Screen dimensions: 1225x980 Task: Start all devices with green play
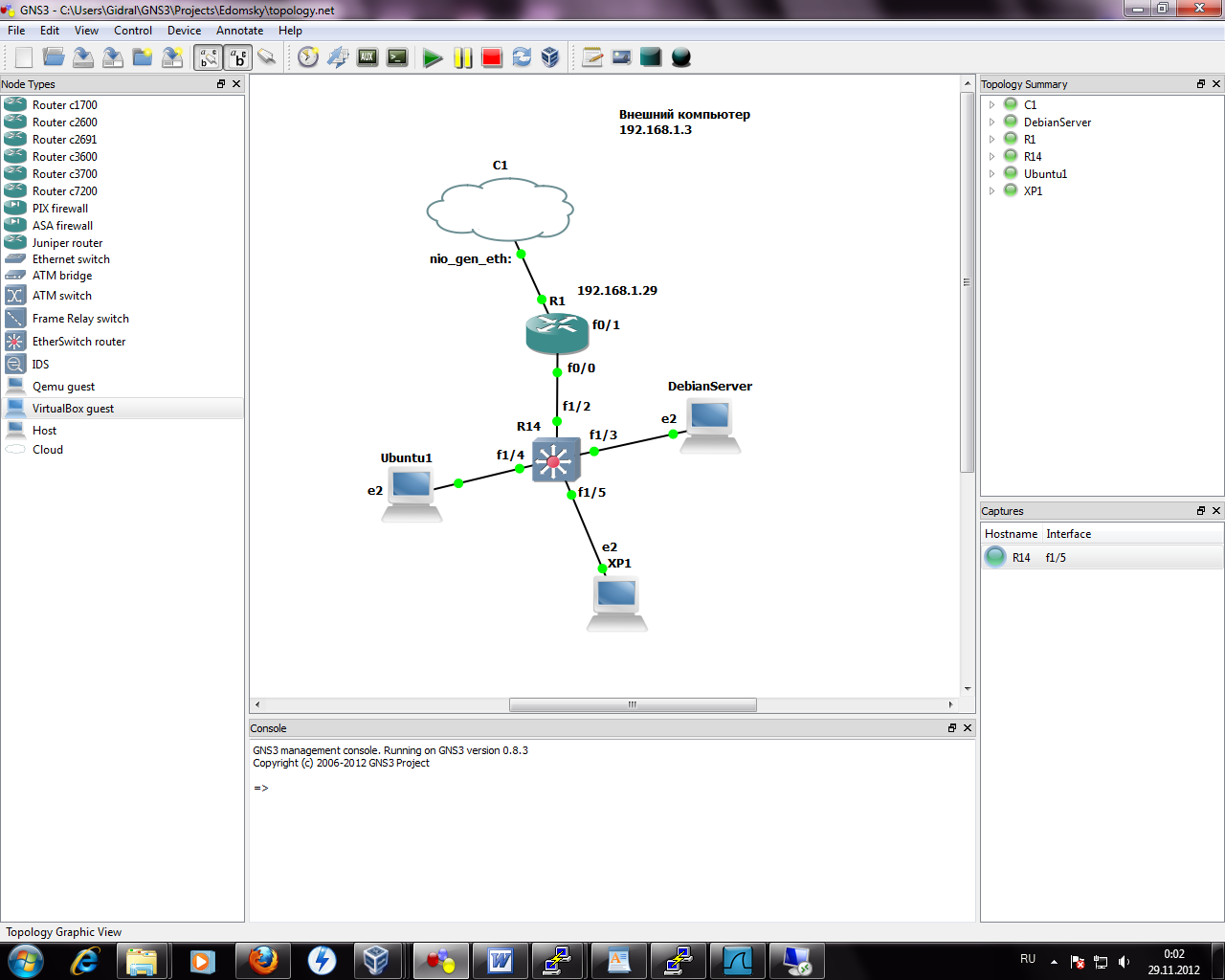pos(433,57)
